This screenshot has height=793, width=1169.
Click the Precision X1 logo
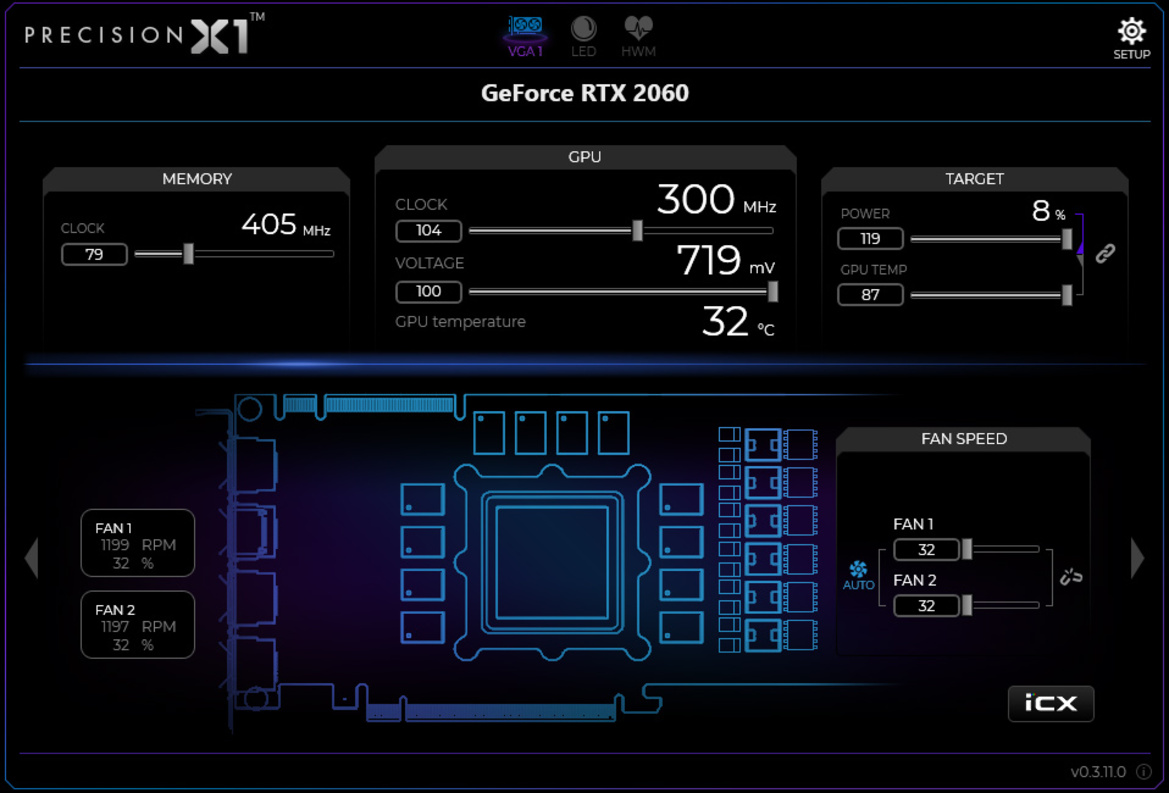pyautogui.click(x=145, y=34)
